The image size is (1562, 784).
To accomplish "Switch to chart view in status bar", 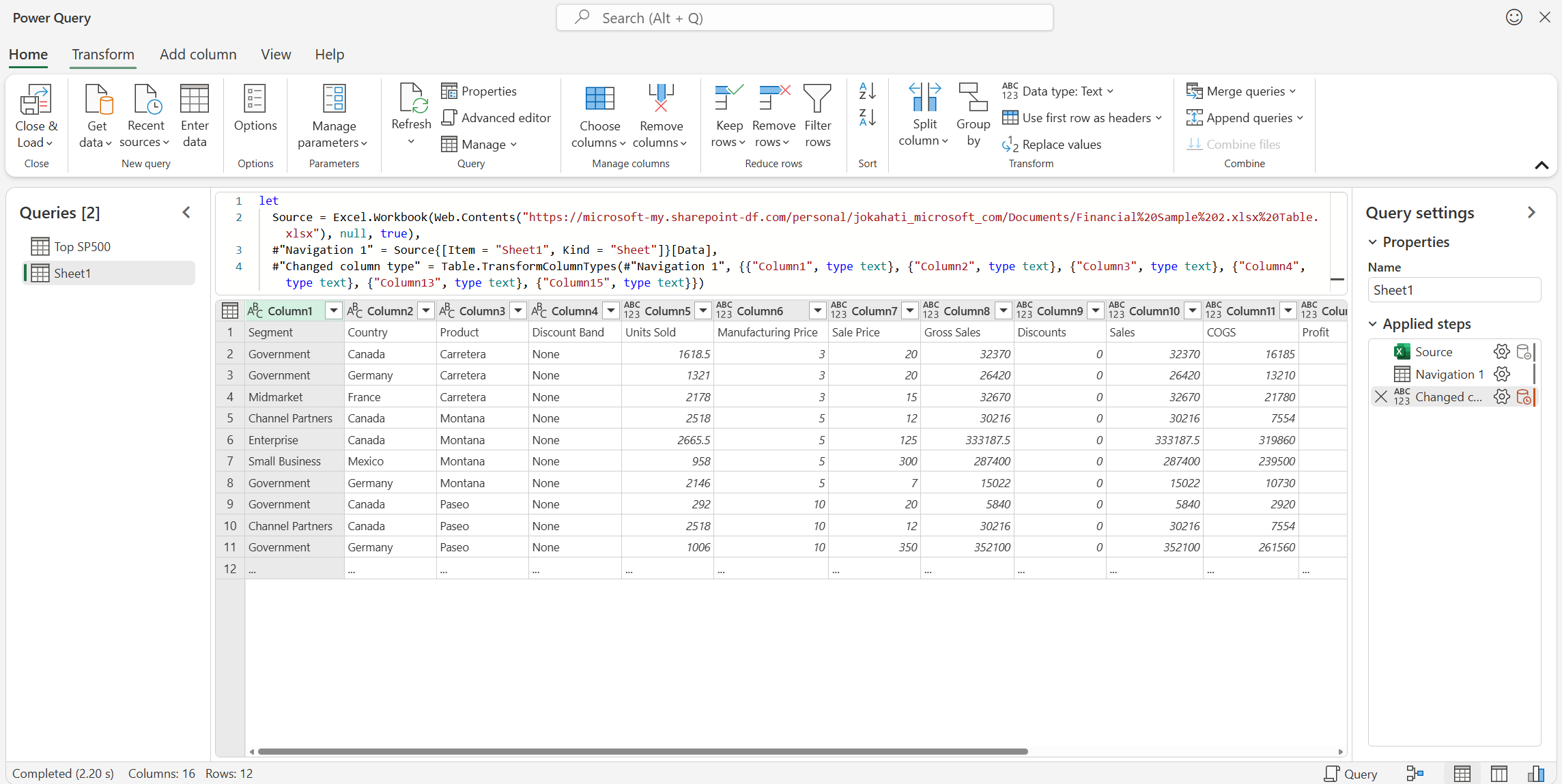I will point(1536,773).
